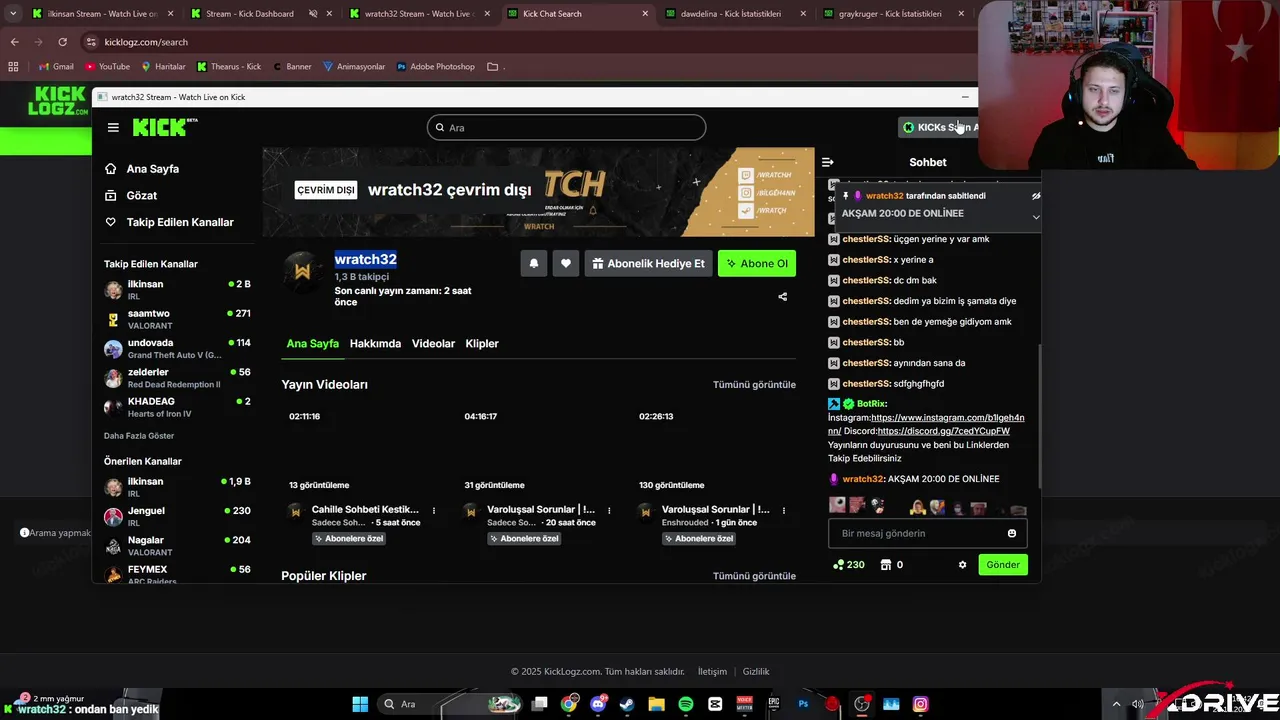Screen dimensions: 1280x720
Task: Expand the pinned message chevron
Action: [x=1036, y=217]
